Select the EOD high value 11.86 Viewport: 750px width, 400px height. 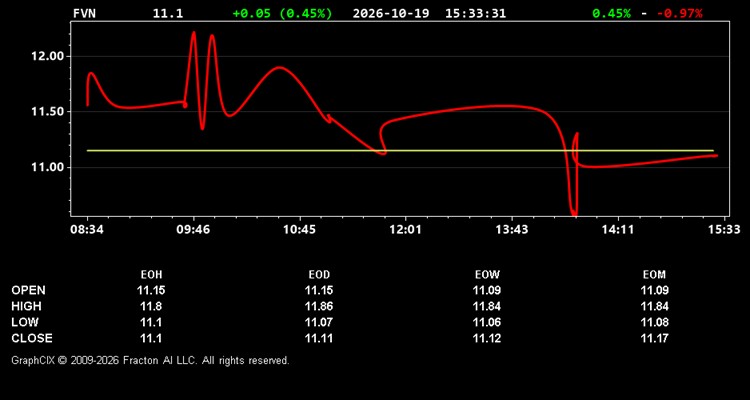tap(319, 306)
